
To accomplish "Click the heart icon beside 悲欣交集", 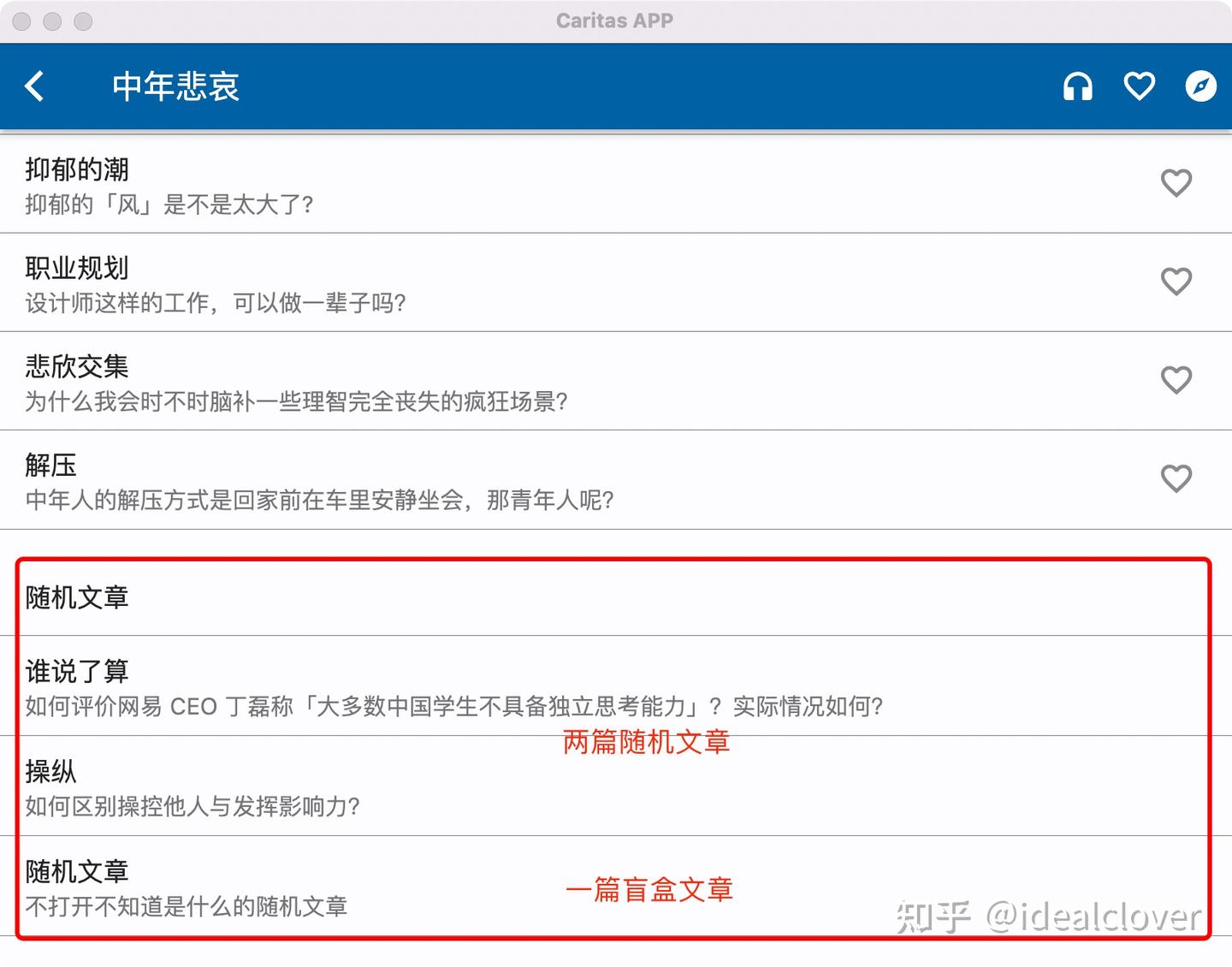I will [x=1176, y=380].
